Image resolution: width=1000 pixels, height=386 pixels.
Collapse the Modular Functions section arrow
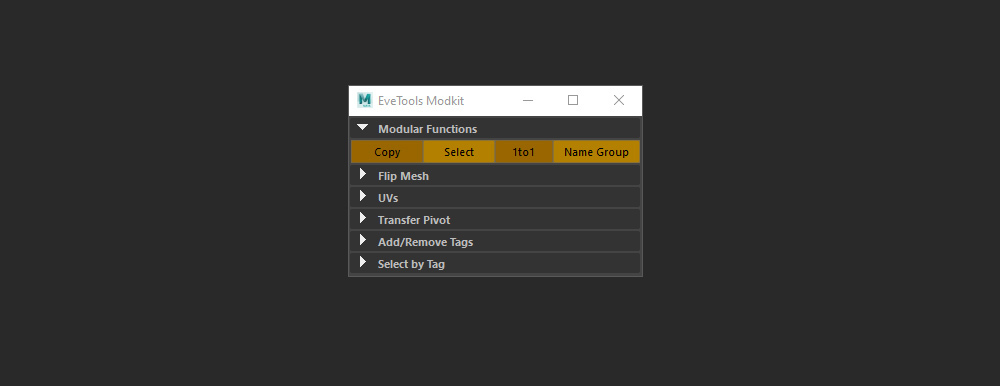(x=363, y=128)
